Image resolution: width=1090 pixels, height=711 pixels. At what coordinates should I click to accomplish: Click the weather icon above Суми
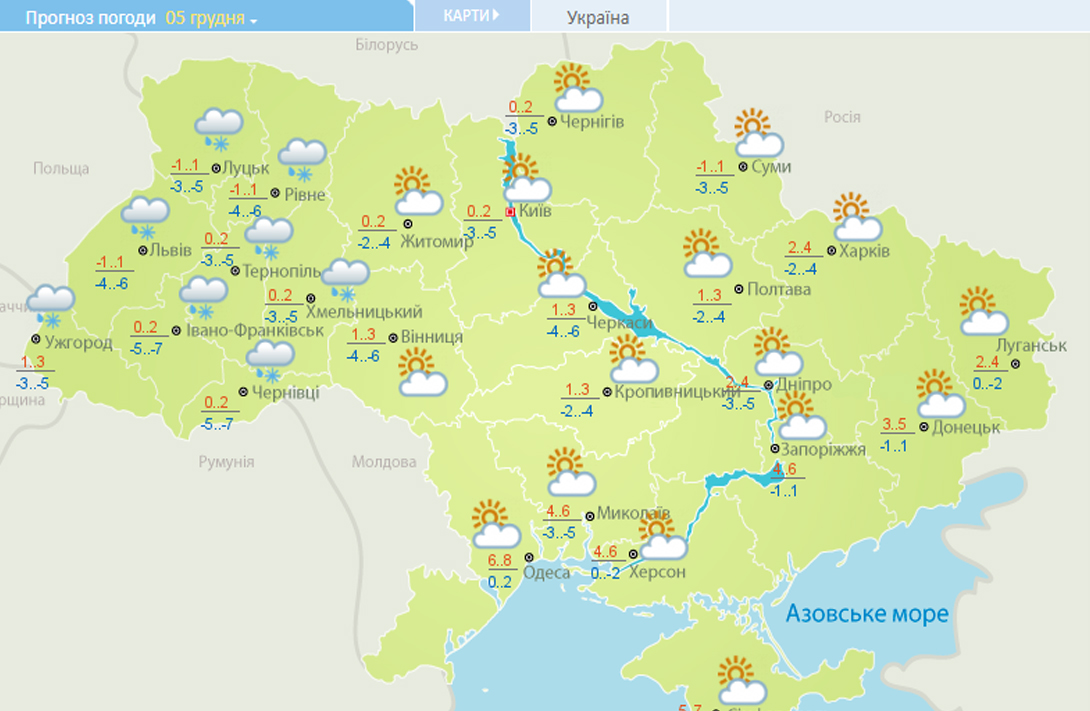[x=751, y=132]
